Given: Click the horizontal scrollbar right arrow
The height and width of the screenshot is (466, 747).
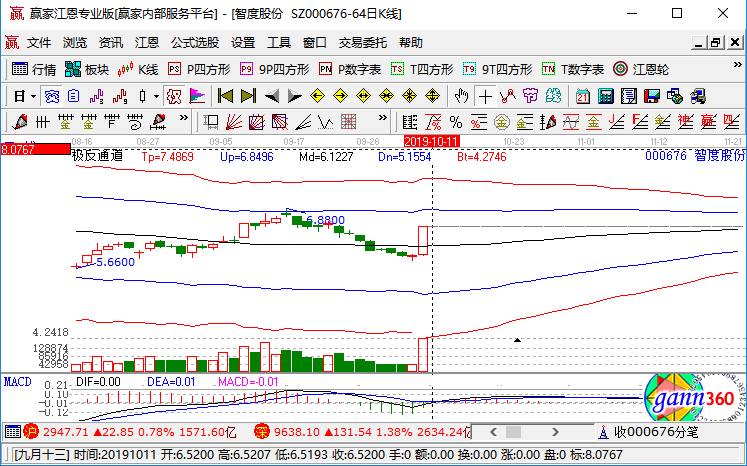Looking at the screenshot, I should (555, 432).
